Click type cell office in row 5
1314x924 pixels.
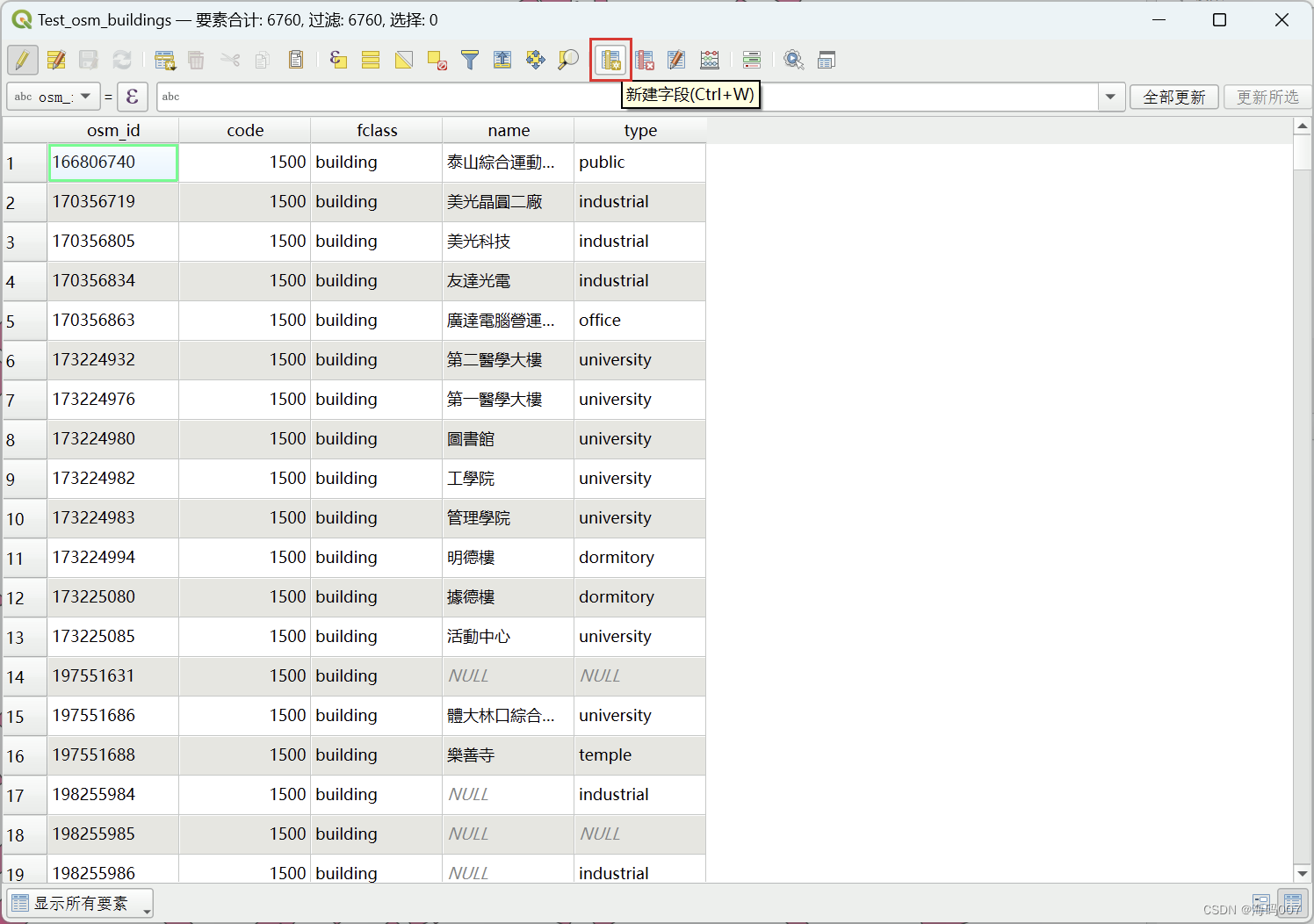[x=640, y=321]
